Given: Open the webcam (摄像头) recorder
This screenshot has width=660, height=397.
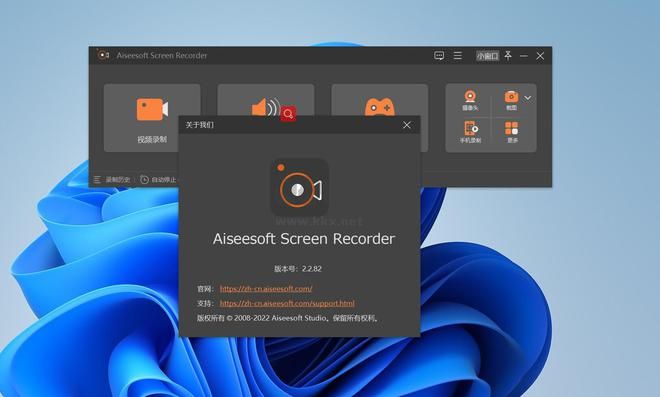Looking at the screenshot, I should click(x=470, y=100).
